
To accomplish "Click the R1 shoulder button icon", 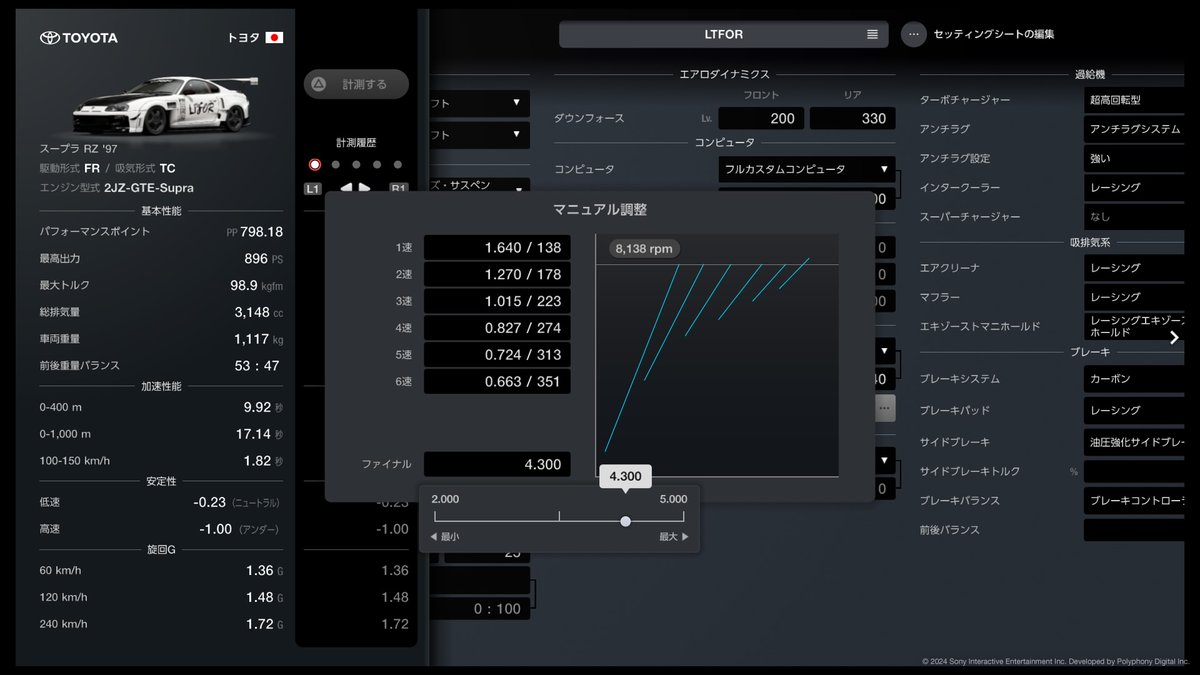I will [399, 188].
